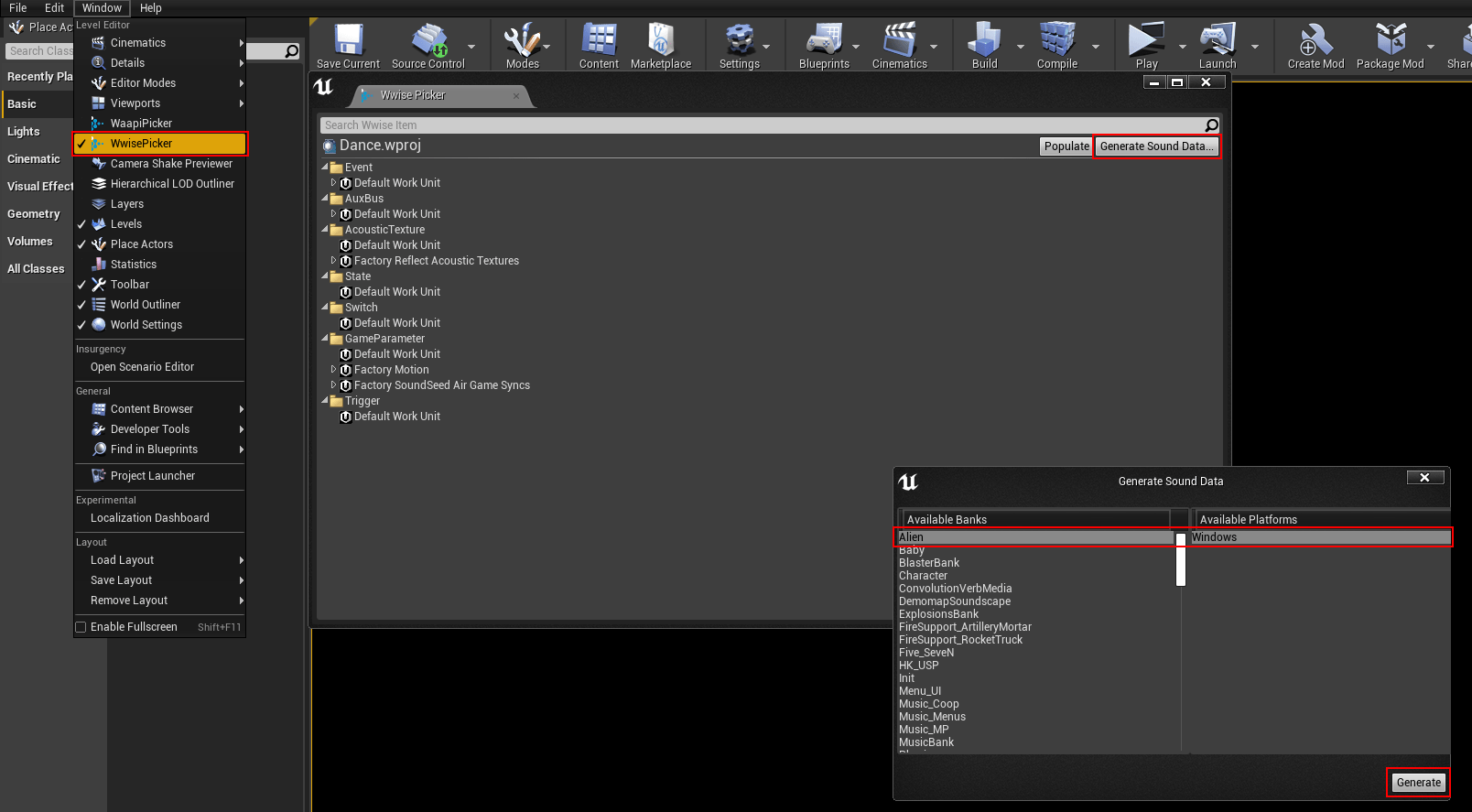Collapse the Event folder in tree
The width and height of the screenshot is (1472, 812).
(x=325, y=168)
